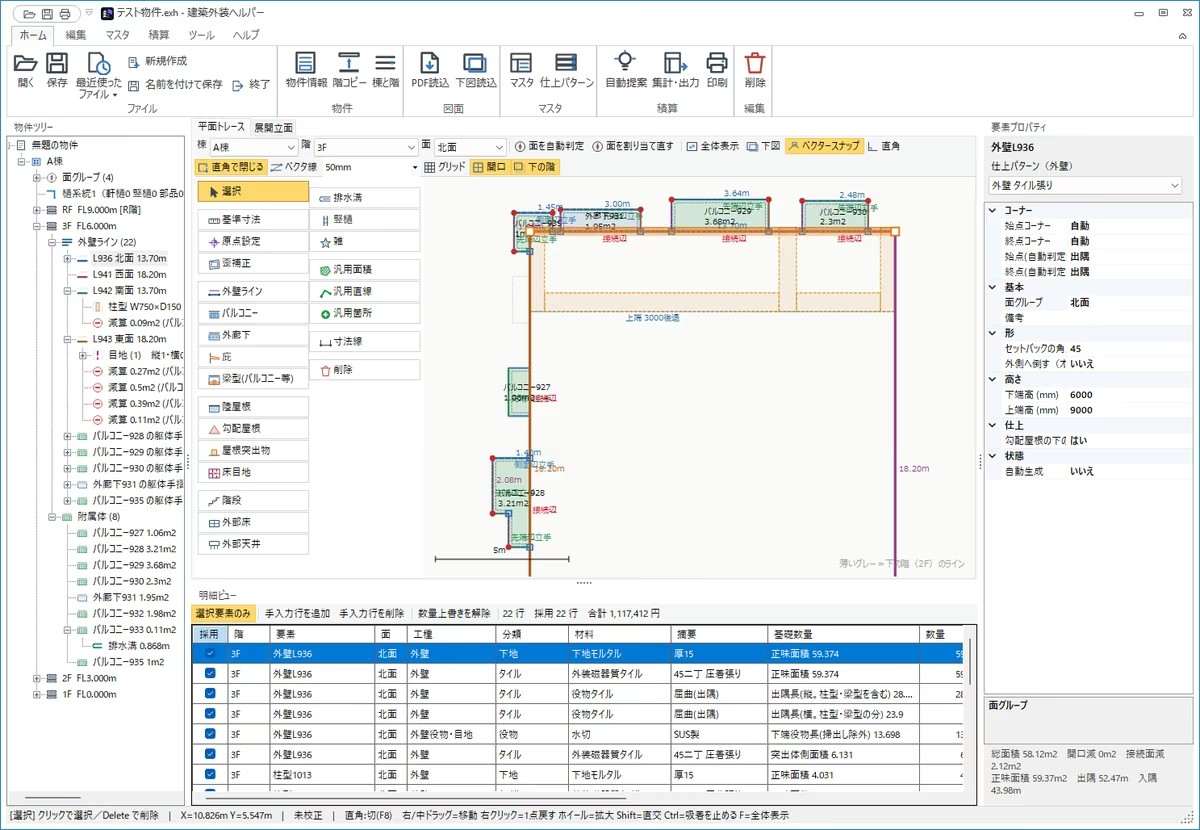Viewport: 1200px width, 830px height.
Task: Click the 保存 (save) ribbon icon
Action: [57, 72]
